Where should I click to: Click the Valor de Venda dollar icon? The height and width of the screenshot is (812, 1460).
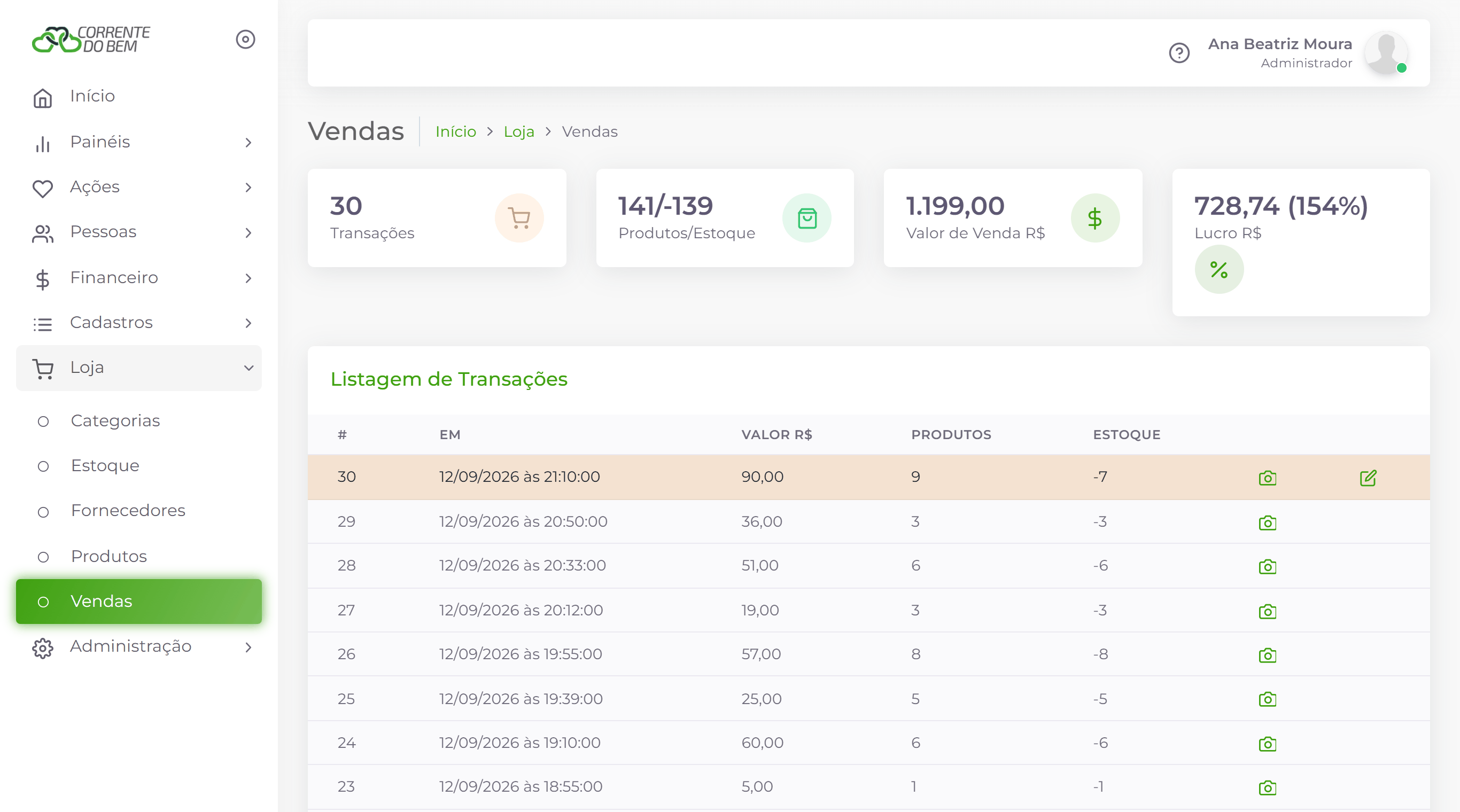click(x=1095, y=218)
